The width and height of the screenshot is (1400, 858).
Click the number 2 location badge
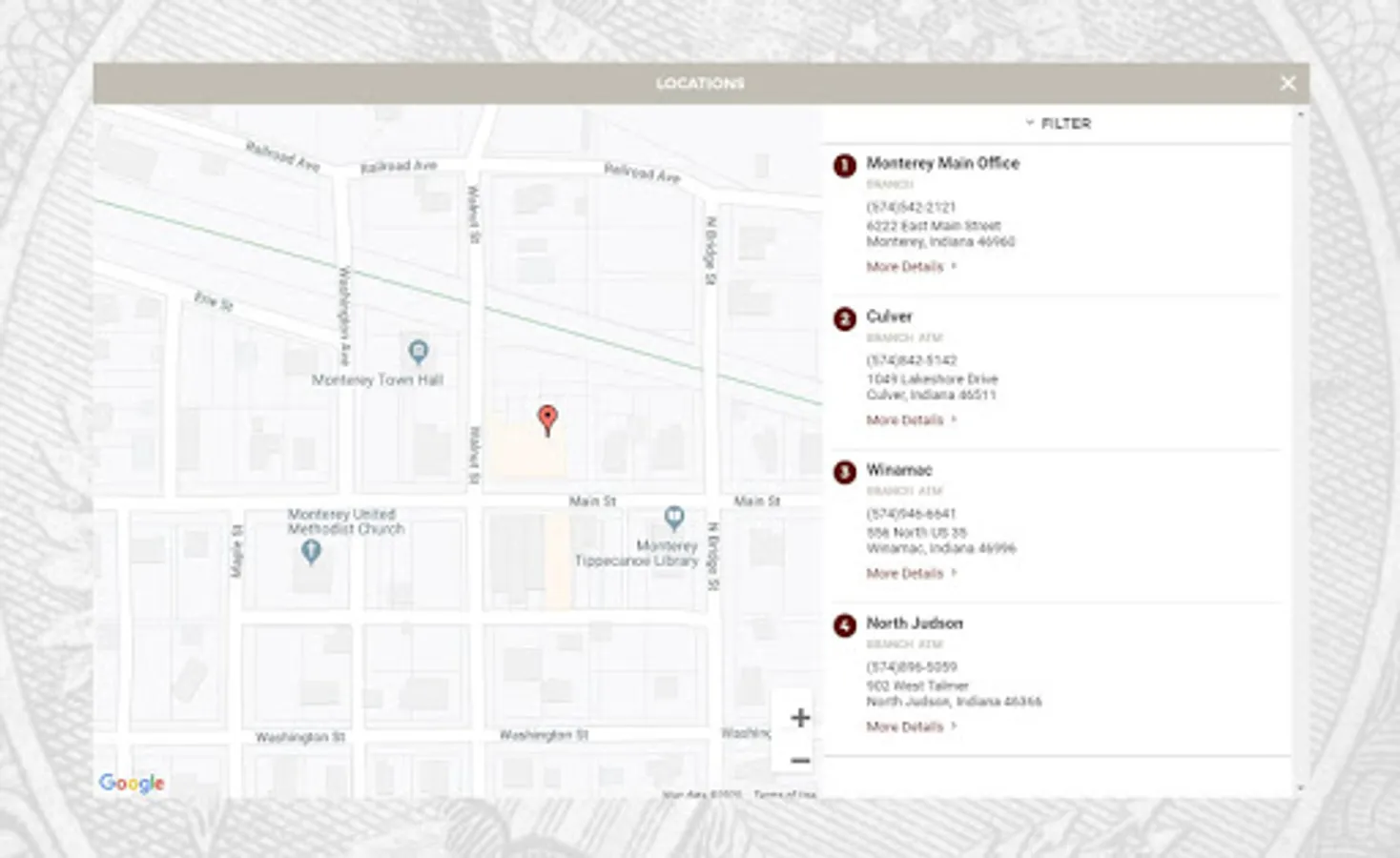pos(844,318)
